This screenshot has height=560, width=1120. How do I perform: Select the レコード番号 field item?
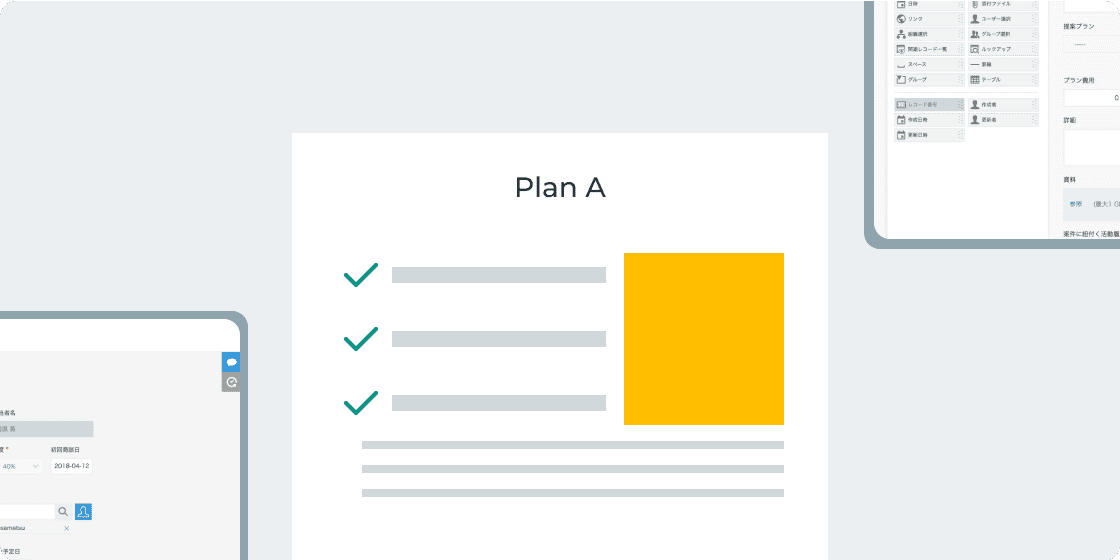(x=929, y=104)
